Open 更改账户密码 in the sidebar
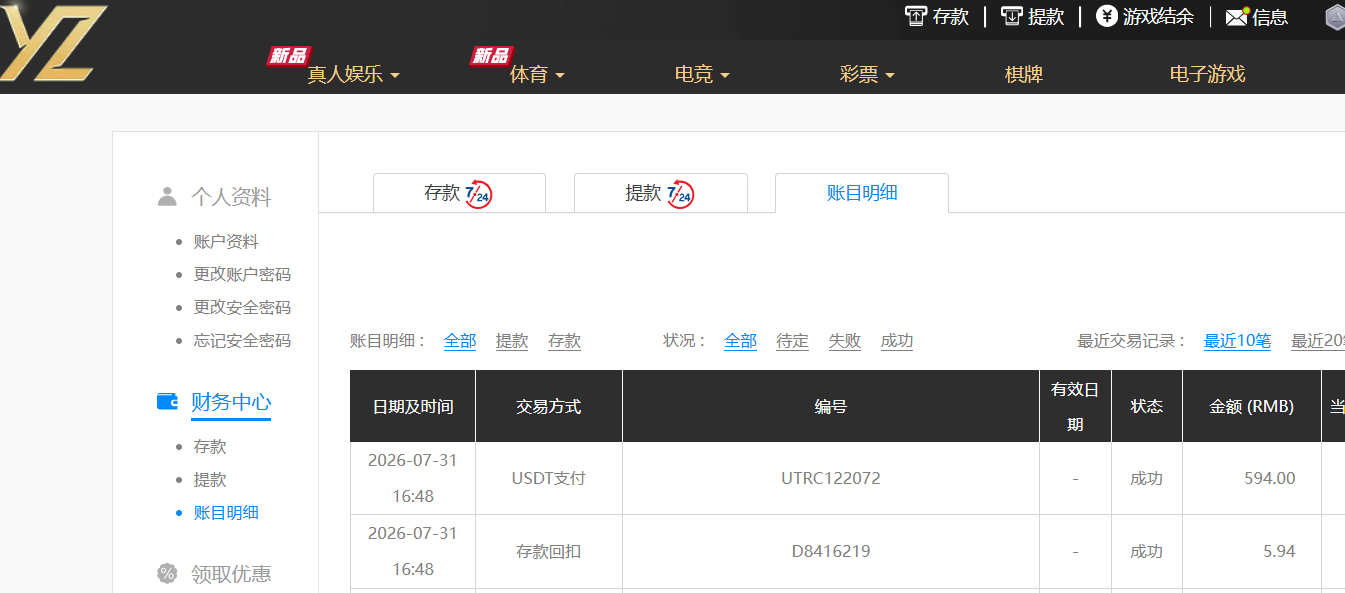Screen dimensions: 1345x593 (242, 274)
